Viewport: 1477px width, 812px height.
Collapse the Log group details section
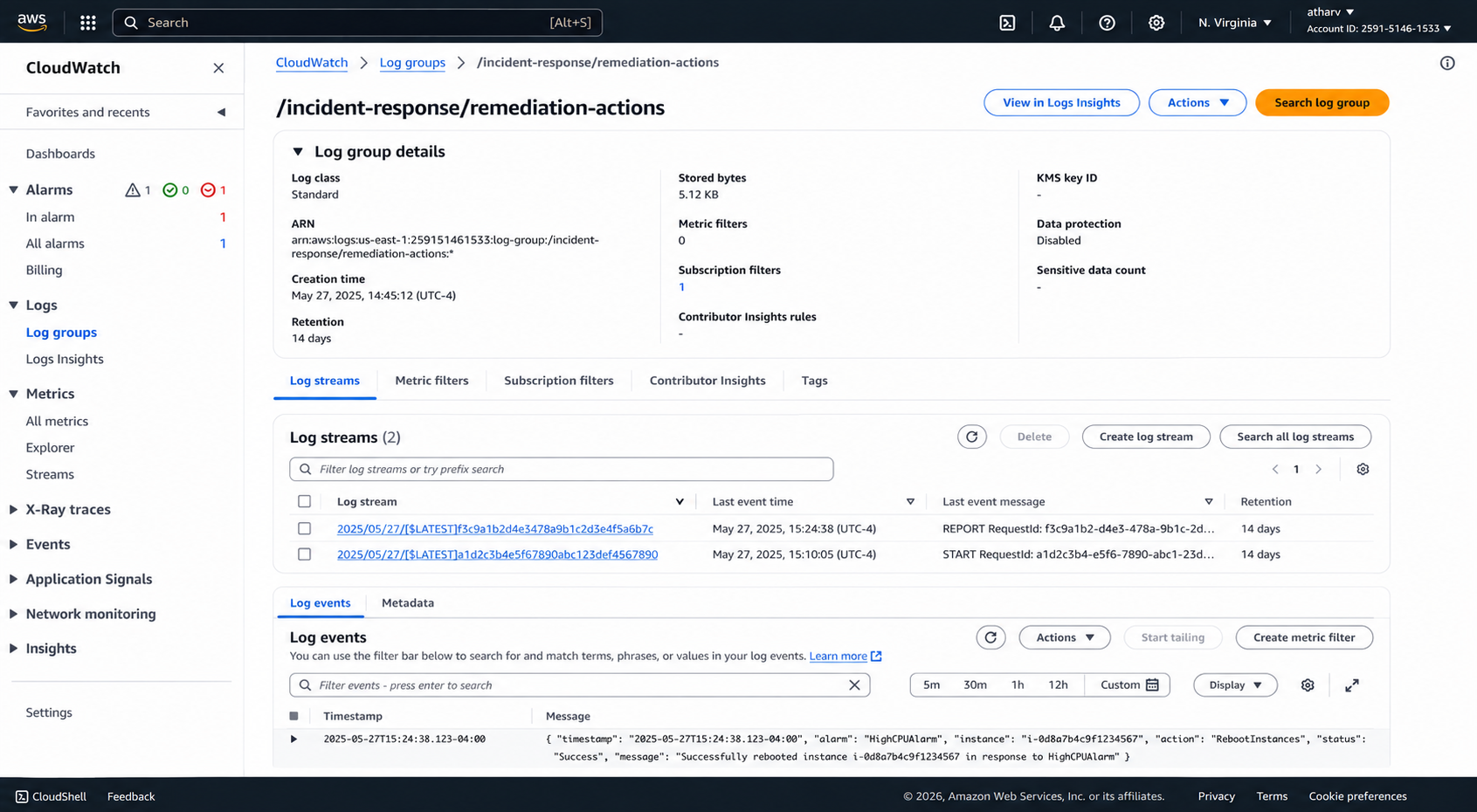point(298,152)
